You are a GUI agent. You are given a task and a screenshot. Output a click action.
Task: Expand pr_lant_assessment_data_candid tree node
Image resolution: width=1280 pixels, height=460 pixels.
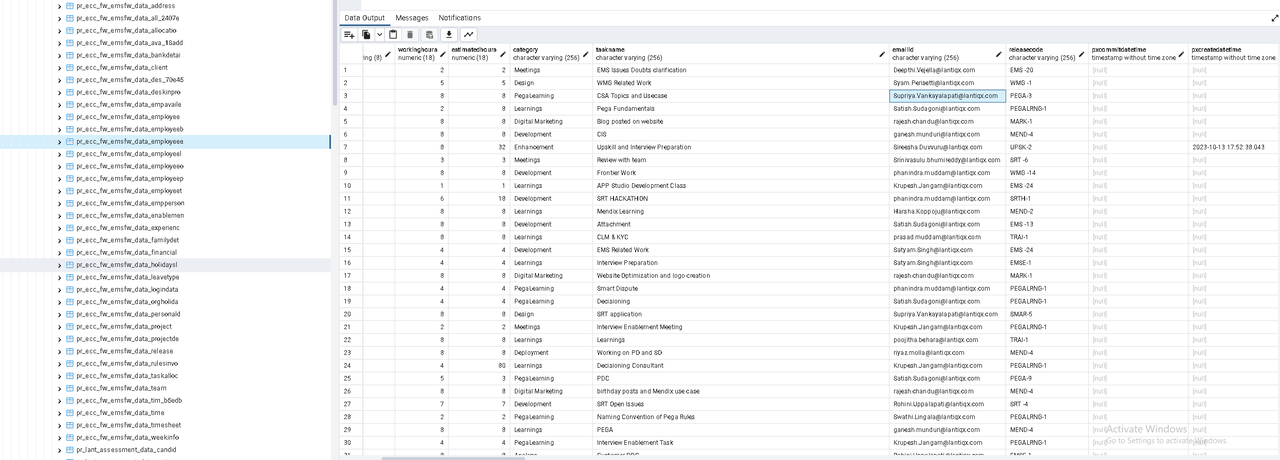click(x=59, y=450)
